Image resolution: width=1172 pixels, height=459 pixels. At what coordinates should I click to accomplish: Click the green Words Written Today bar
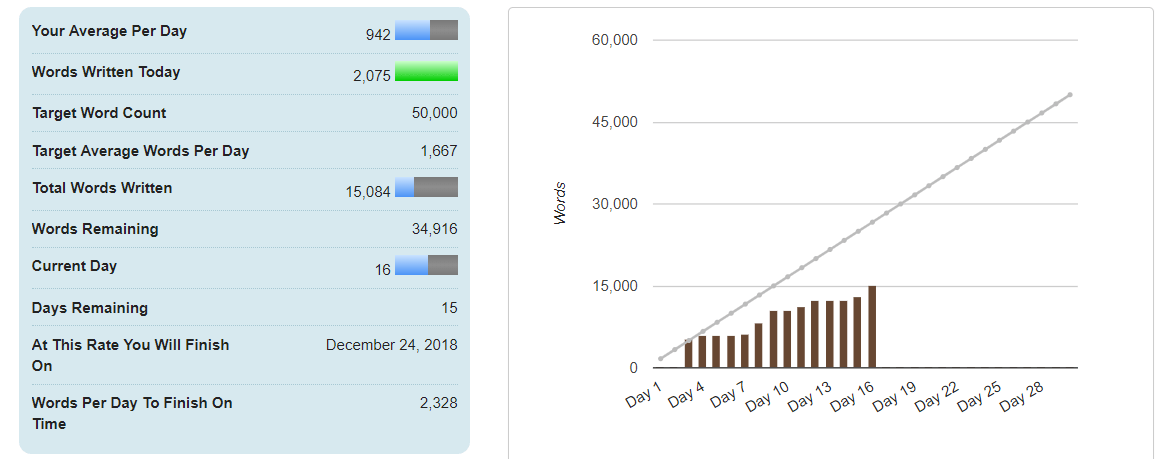pyautogui.click(x=426, y=72)
